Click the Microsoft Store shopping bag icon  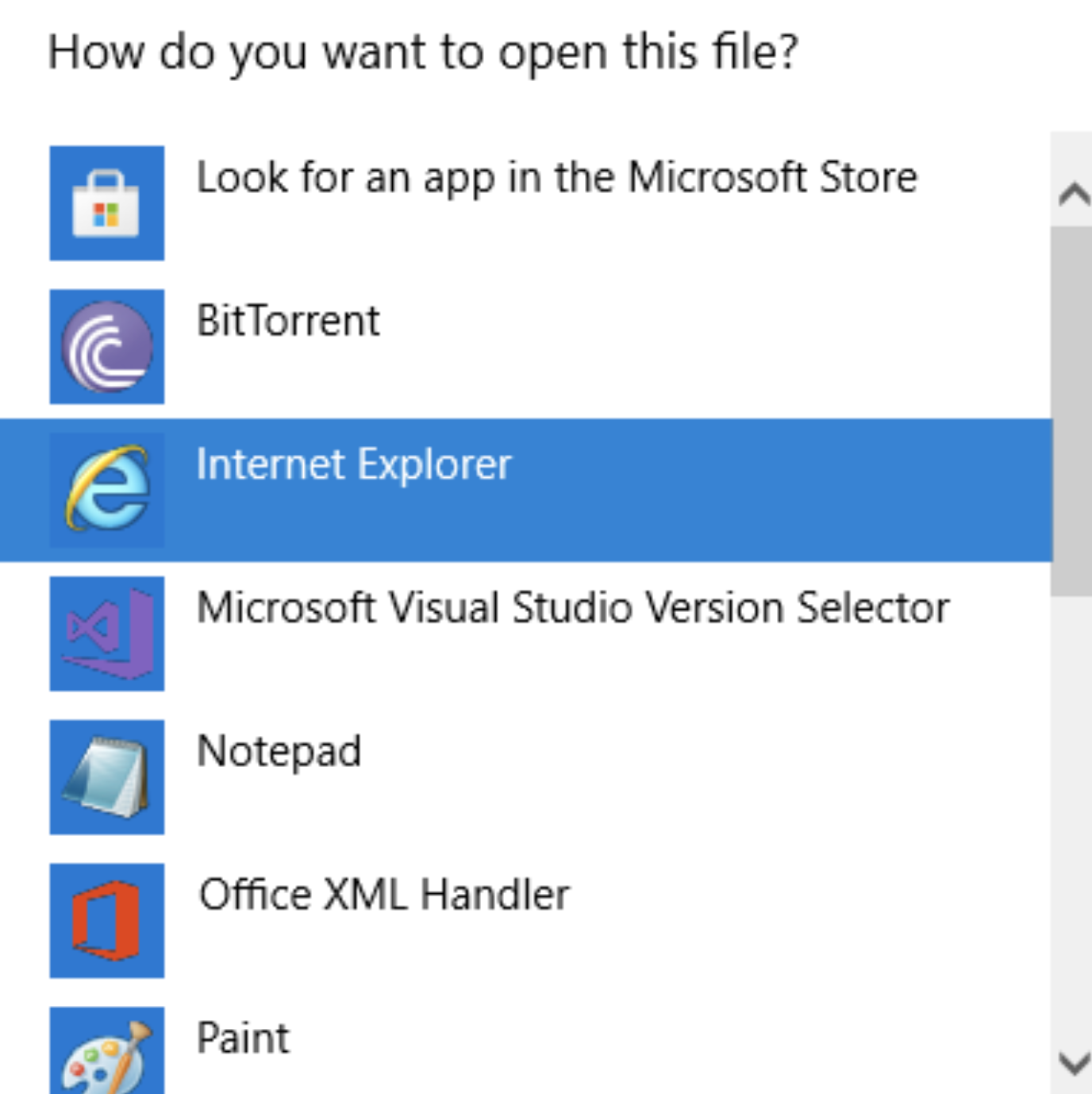[106, 203]
